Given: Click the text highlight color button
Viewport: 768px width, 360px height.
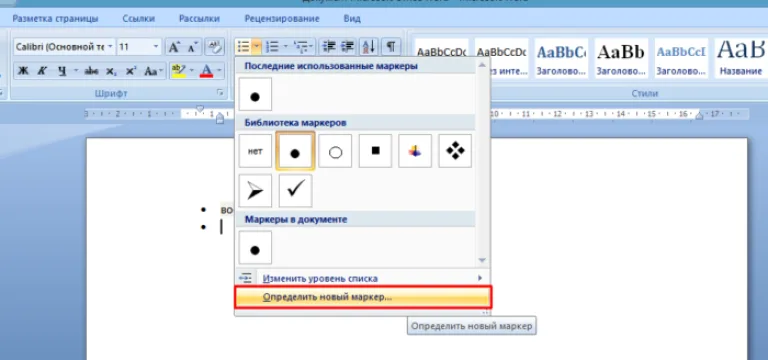Looking at the screenshot, I should tap(178, 71).
